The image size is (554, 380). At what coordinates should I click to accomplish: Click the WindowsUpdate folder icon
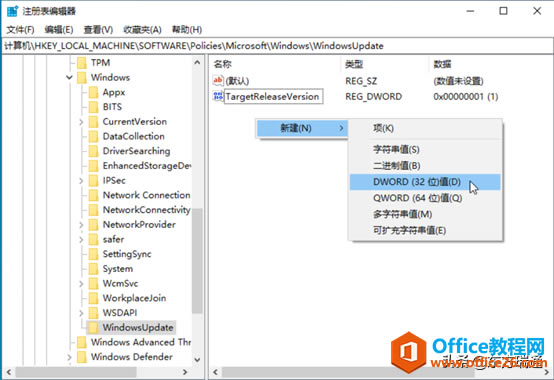pos(93,328)
